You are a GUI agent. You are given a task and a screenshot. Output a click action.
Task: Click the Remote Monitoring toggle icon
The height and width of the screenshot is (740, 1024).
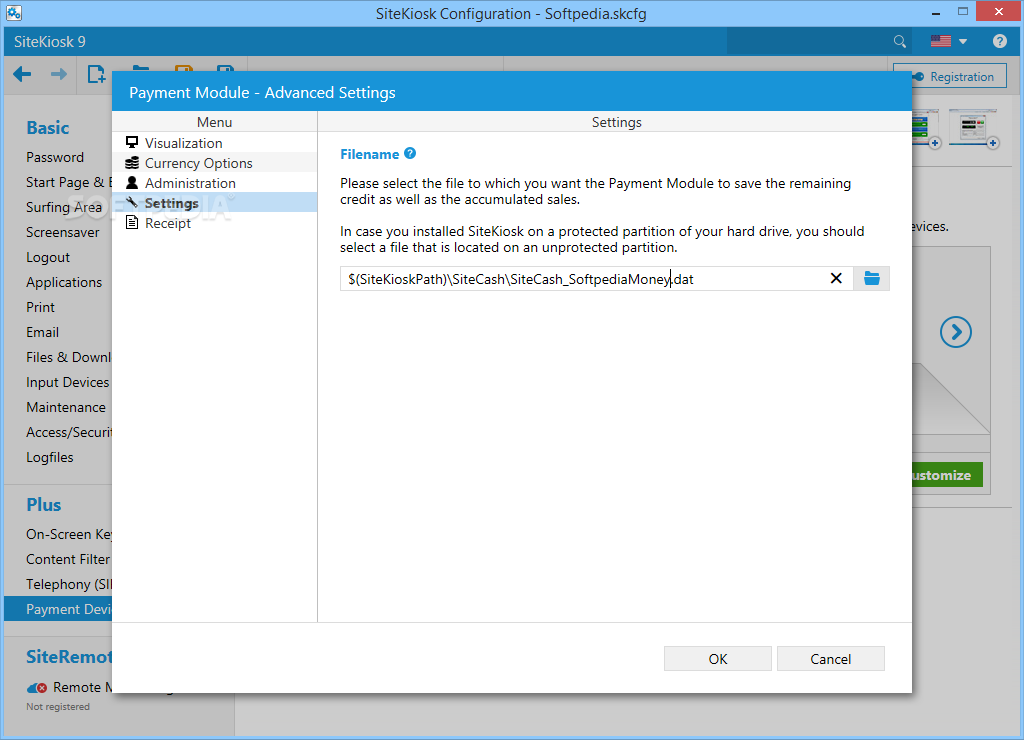[x=37, y=688]
